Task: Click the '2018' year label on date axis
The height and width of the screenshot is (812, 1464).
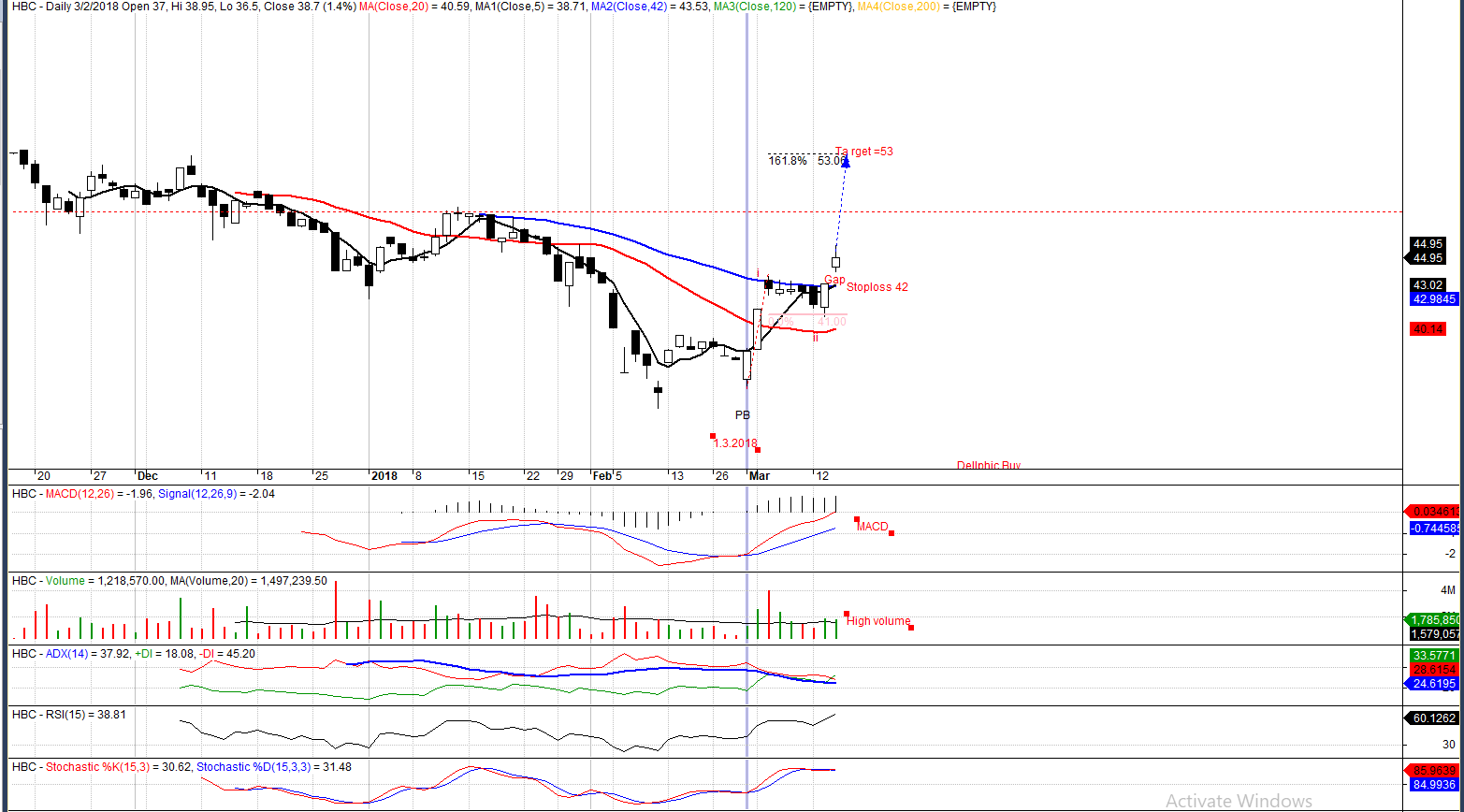Action: click(x=384, y=476)
